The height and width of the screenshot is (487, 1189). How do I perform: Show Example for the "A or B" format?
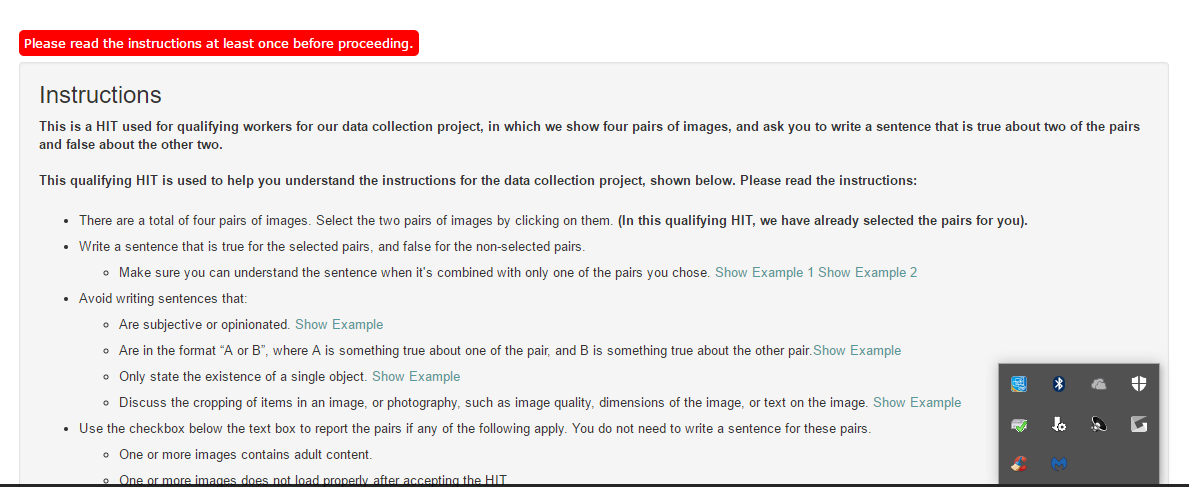tap(857, 350)
